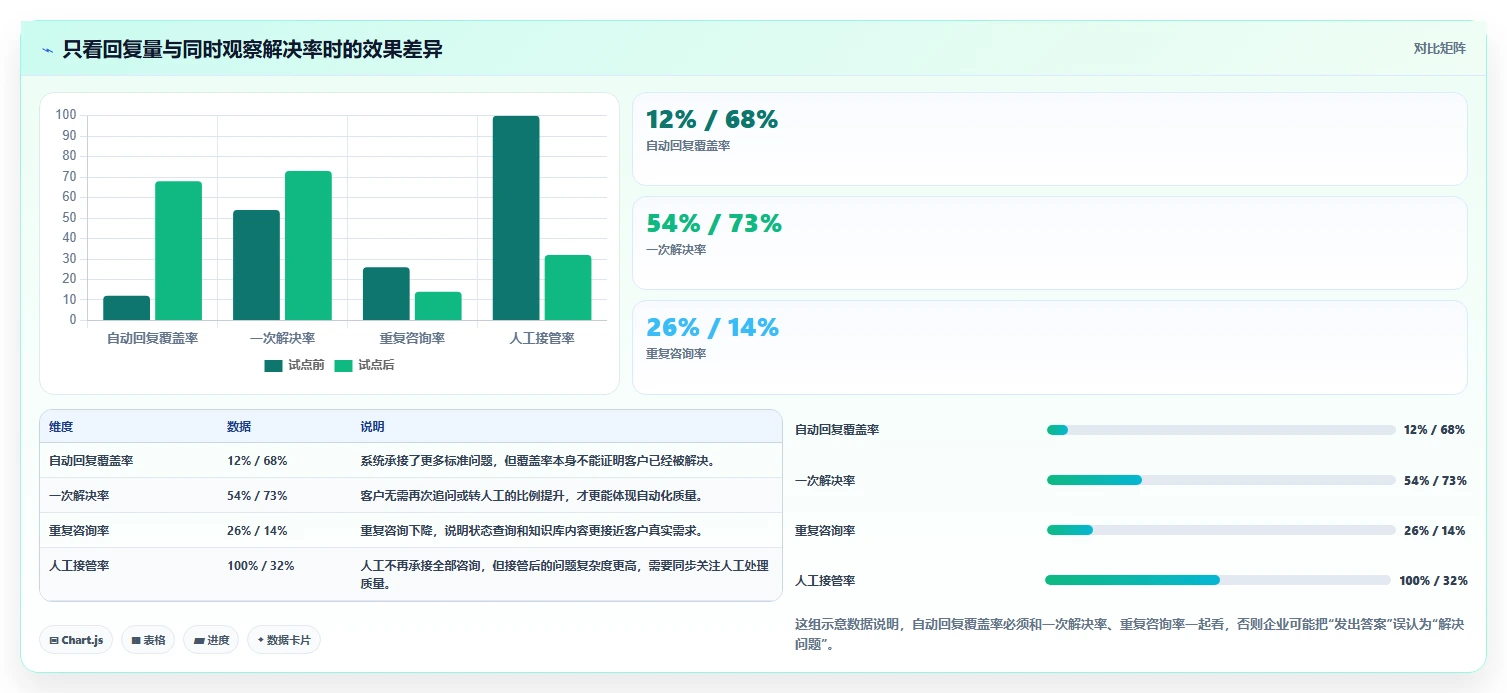Viewport: 1507px width, 693px height.
Task: Click progress row label 一次解决率
Action: point(825,481)
